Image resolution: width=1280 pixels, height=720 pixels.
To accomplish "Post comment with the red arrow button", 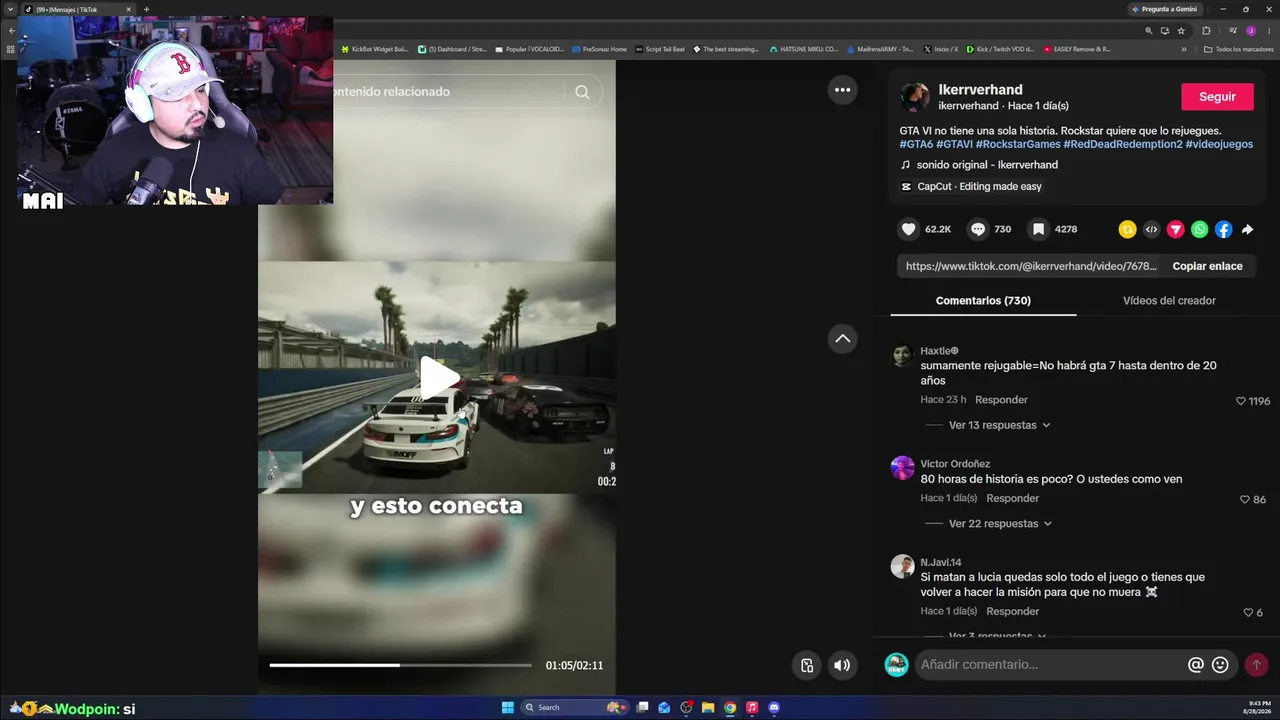I will pos(1256,664).
